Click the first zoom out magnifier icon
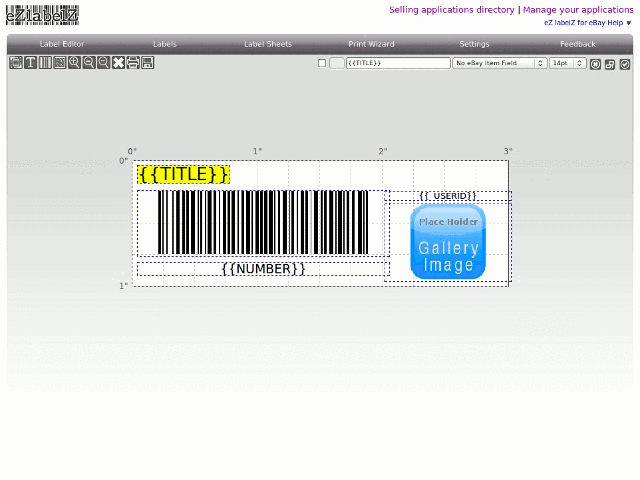Screen dimensions: 640x480 click(x=89, y=63)
